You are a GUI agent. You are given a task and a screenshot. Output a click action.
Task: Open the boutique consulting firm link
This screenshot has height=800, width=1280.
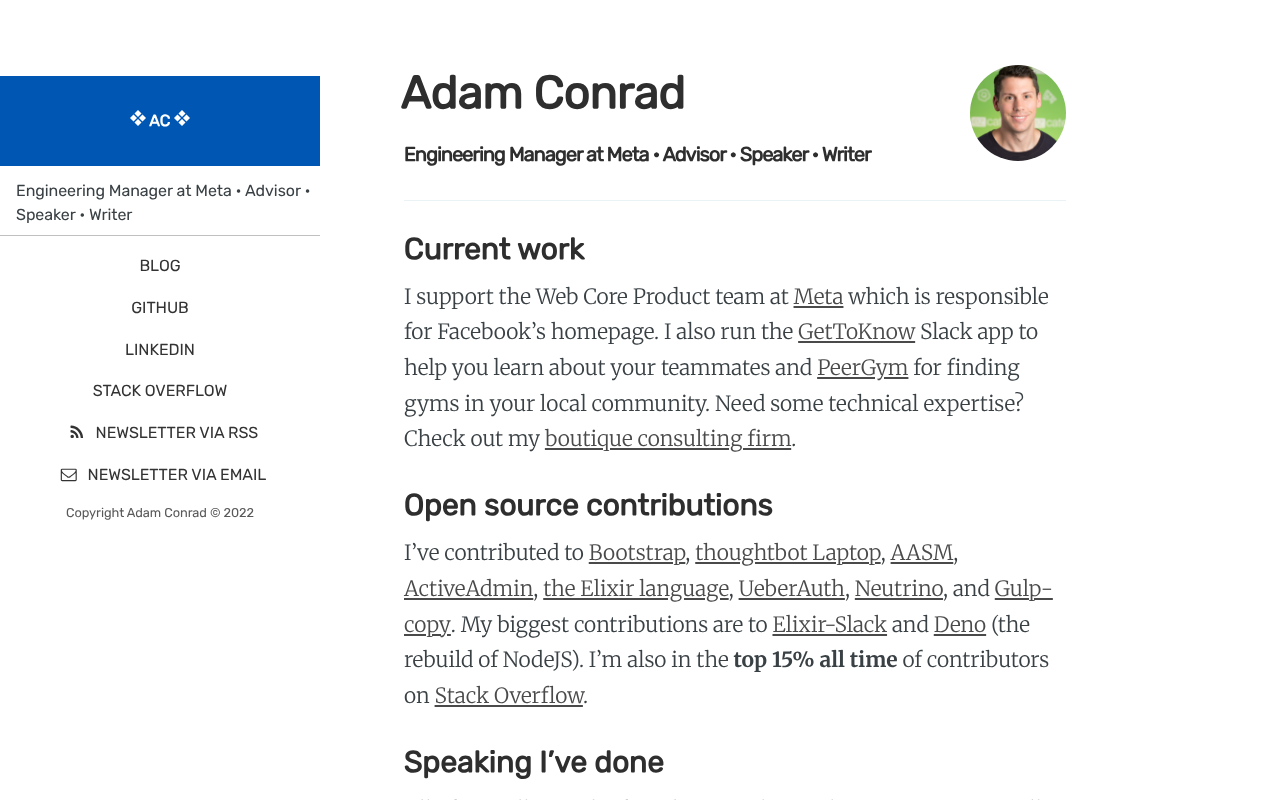(667, 439)
